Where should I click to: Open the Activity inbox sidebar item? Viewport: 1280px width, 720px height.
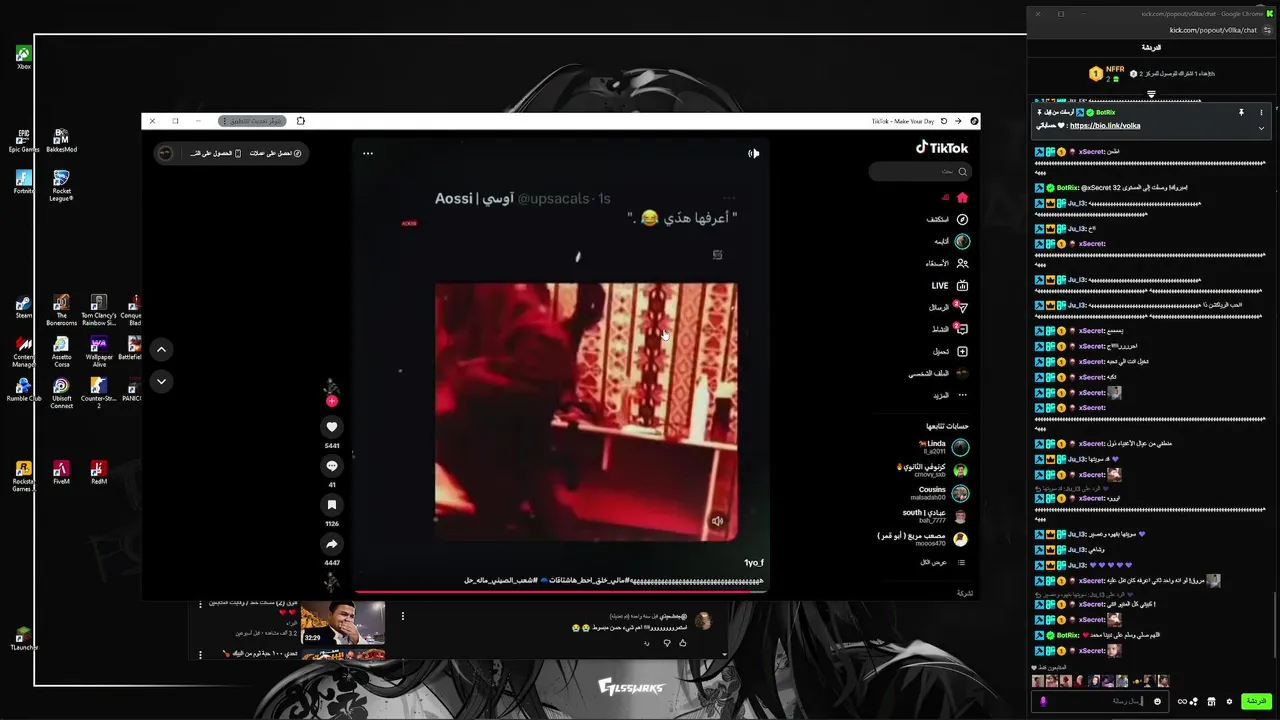(962, 329)
